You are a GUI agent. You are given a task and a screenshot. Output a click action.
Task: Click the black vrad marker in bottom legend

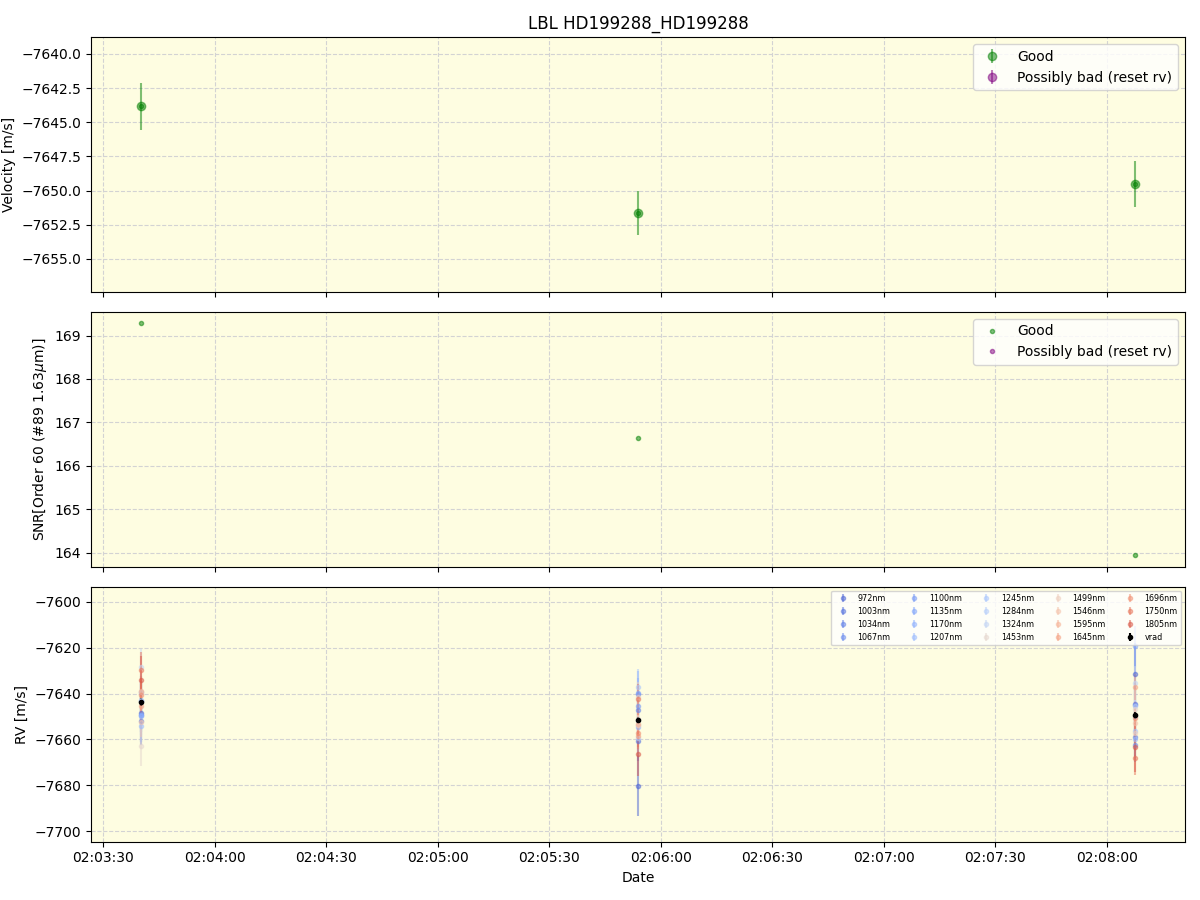(1130, 637)
